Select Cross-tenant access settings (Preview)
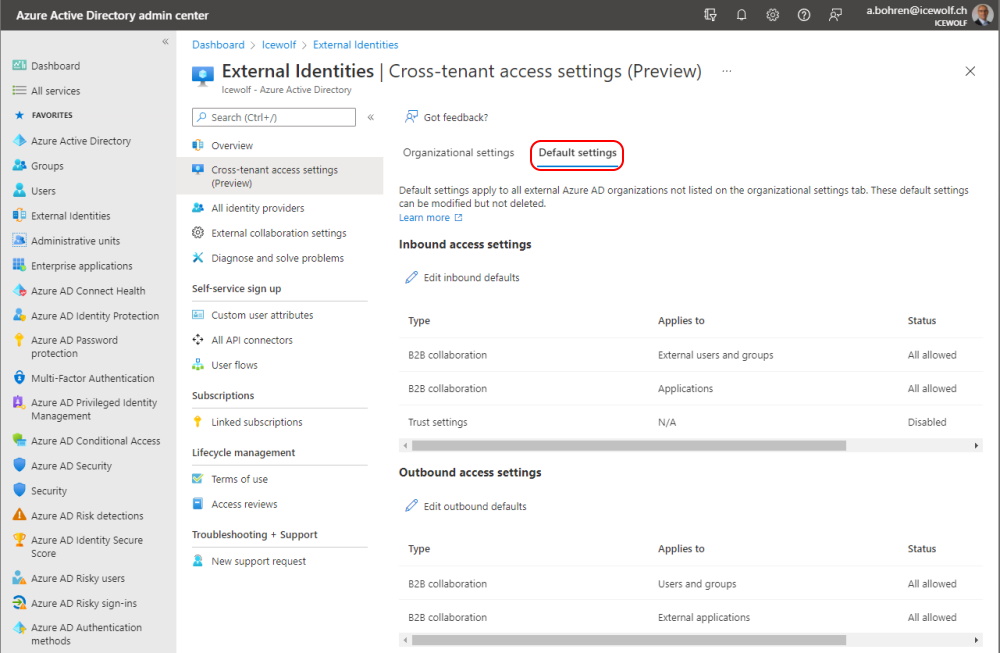This screenshot has height=653, width=1000. (x=279, y=176)
